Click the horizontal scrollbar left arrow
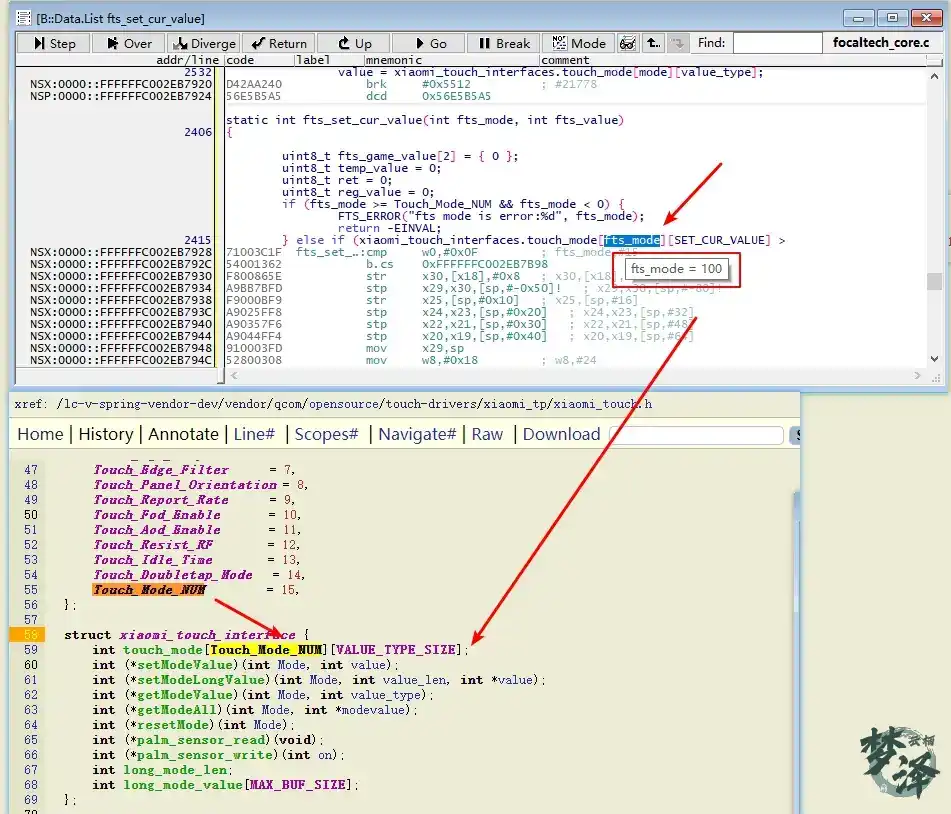951x814 pixels. point(234,375)
